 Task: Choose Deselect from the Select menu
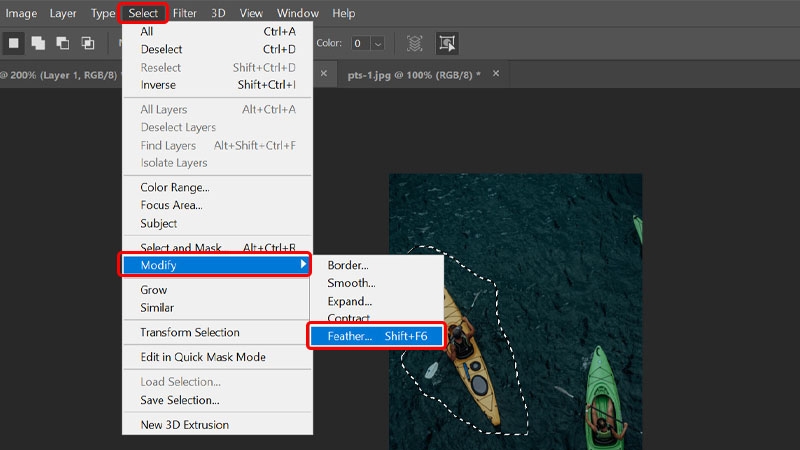(x=217, y=49)
